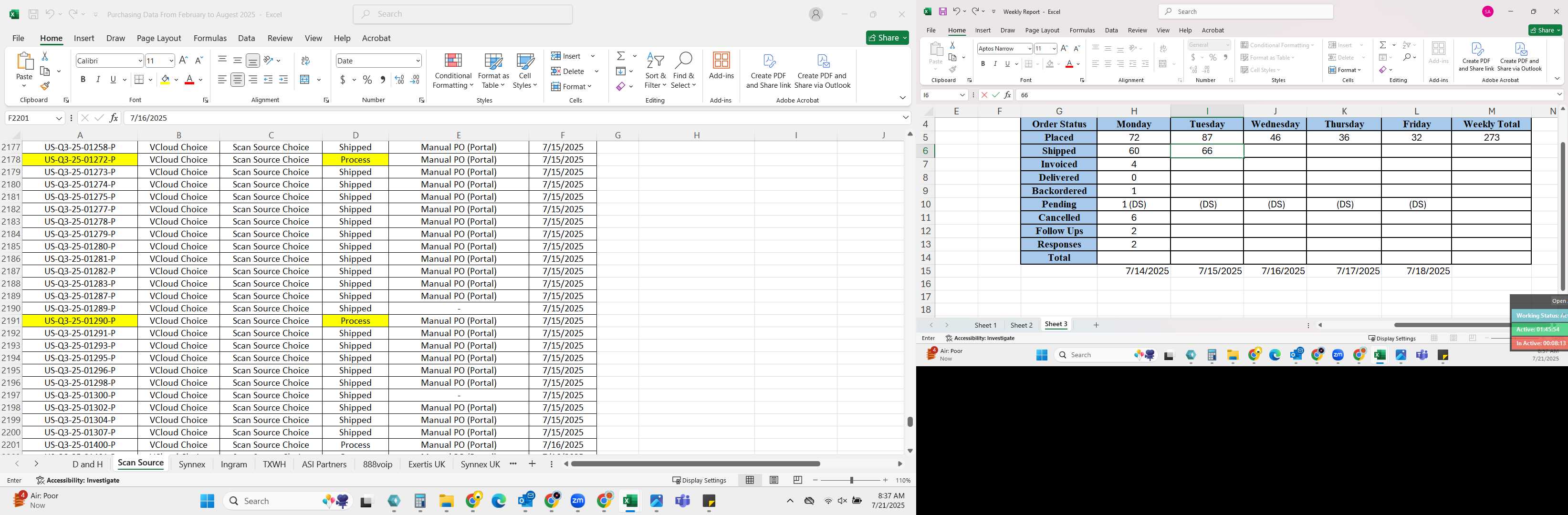1568x515 pixels.
Task: Click the Wrap Text icon in Purchasing Data window
Action: coord(305,60)
